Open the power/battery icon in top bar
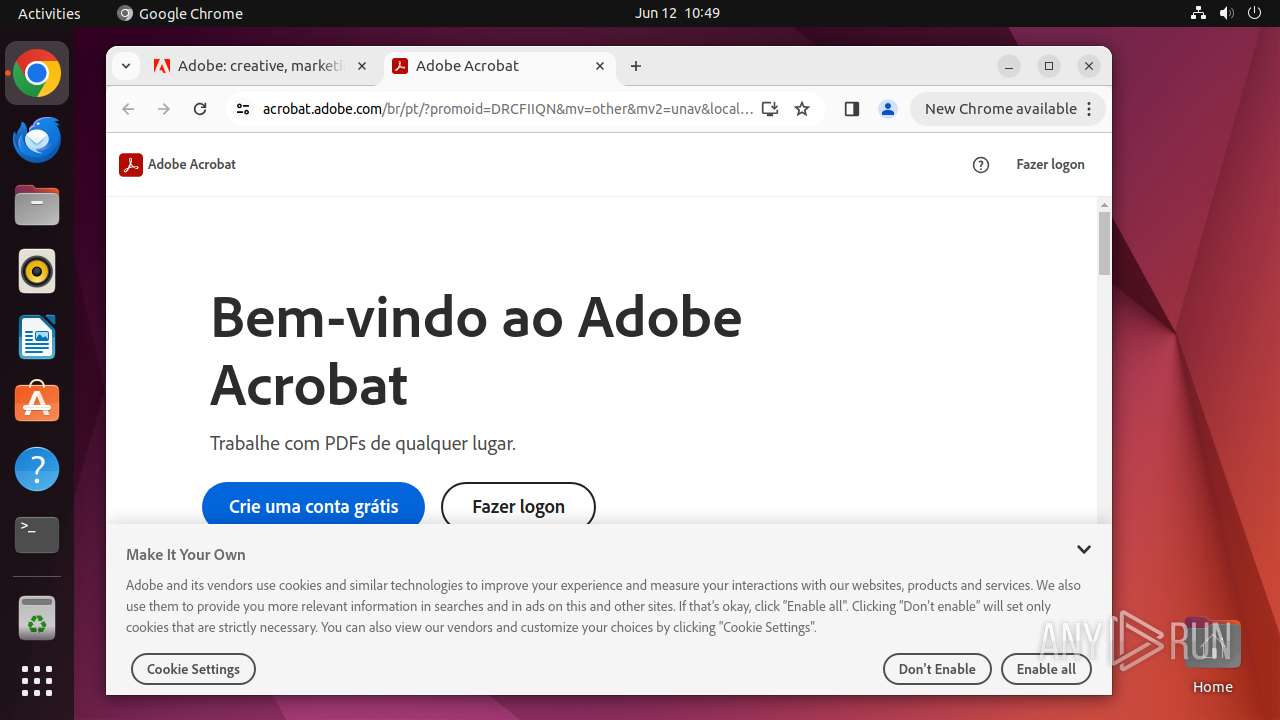The image size is (1280, 720). pos(1255,13)
